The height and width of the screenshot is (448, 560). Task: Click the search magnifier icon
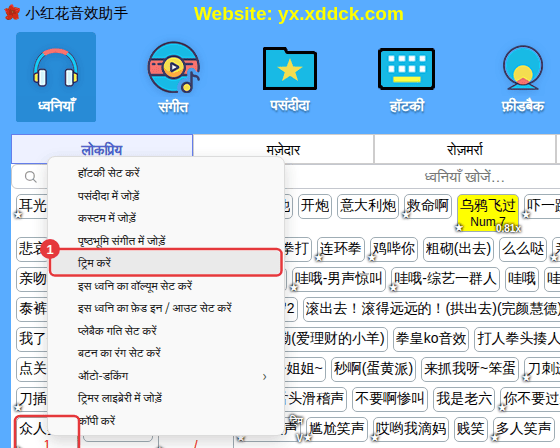coord(31,176)
